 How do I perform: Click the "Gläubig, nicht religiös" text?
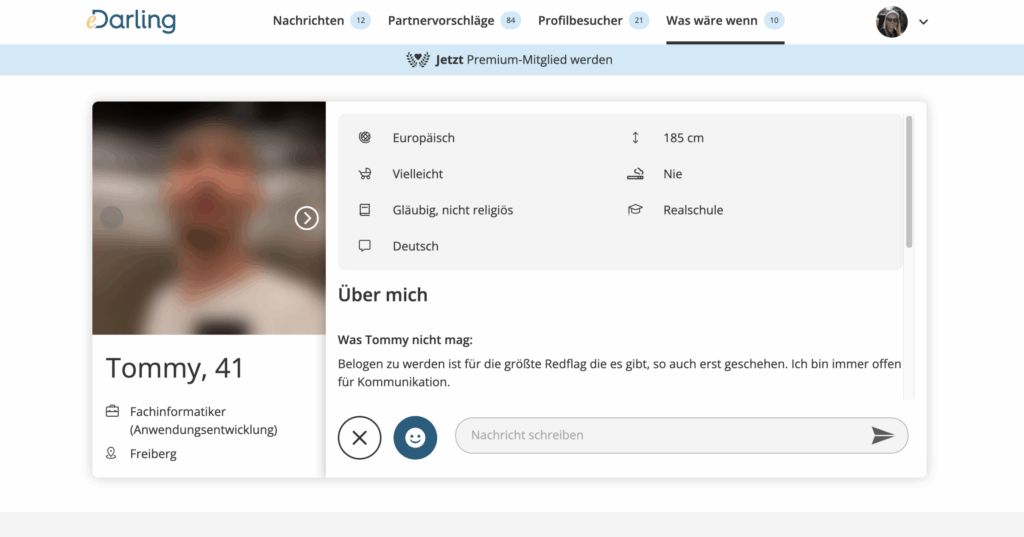pyautogui.click(x=453, y=210)
